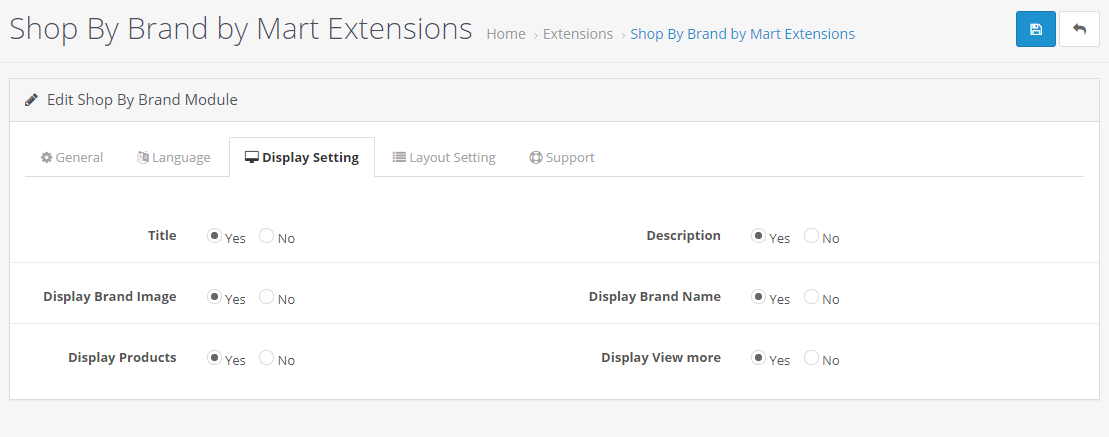Pick No for Display View more
This screenshot has height=437, width=1109.
(x=811, y=357)
